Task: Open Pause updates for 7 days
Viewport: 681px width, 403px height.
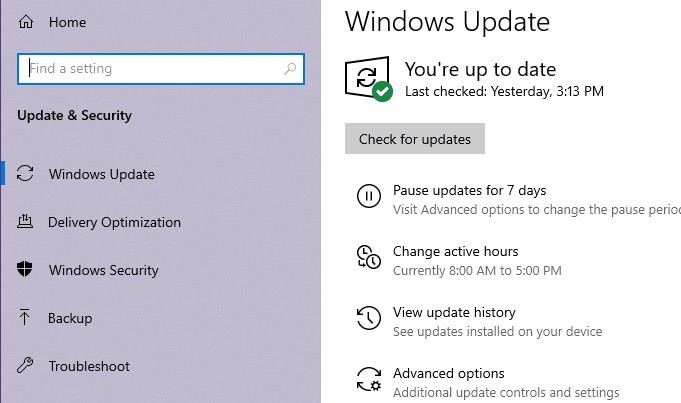Action: click(469, 190)
